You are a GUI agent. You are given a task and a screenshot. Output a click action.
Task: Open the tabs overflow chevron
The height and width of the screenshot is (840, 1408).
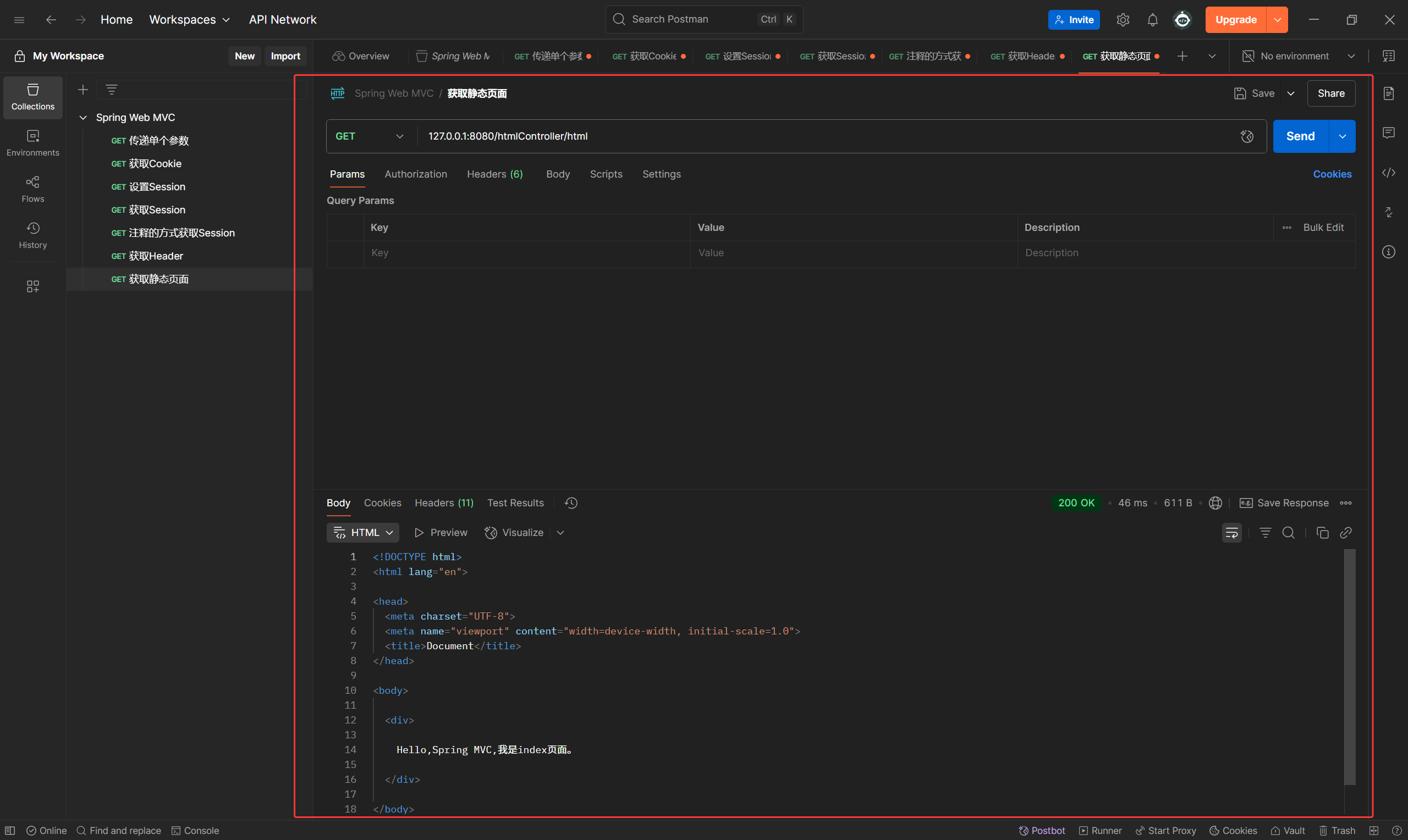pyautogui.click(x=1212, y=56)
